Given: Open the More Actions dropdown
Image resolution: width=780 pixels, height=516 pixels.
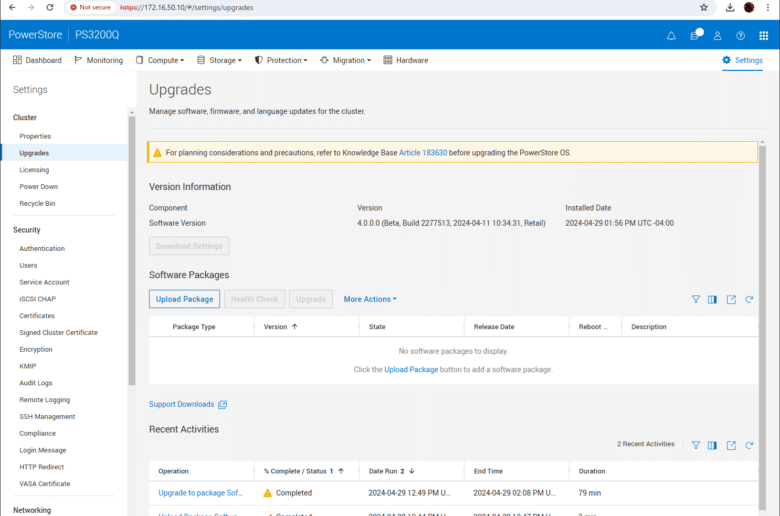Looking at the screenshot, I should 370,299.
